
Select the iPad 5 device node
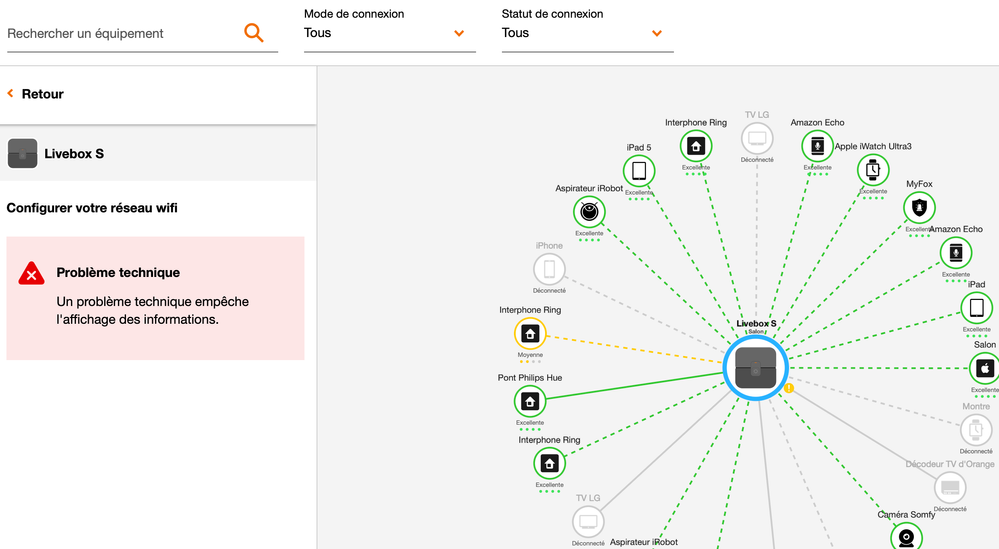[x=639, y=171]
